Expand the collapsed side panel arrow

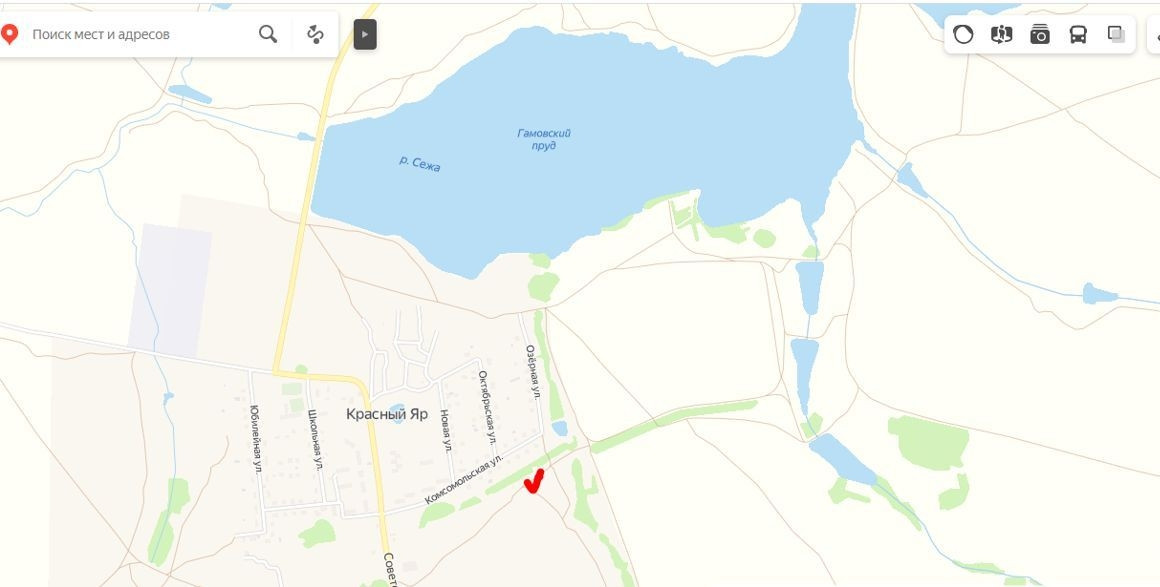(x=365, y=34)
